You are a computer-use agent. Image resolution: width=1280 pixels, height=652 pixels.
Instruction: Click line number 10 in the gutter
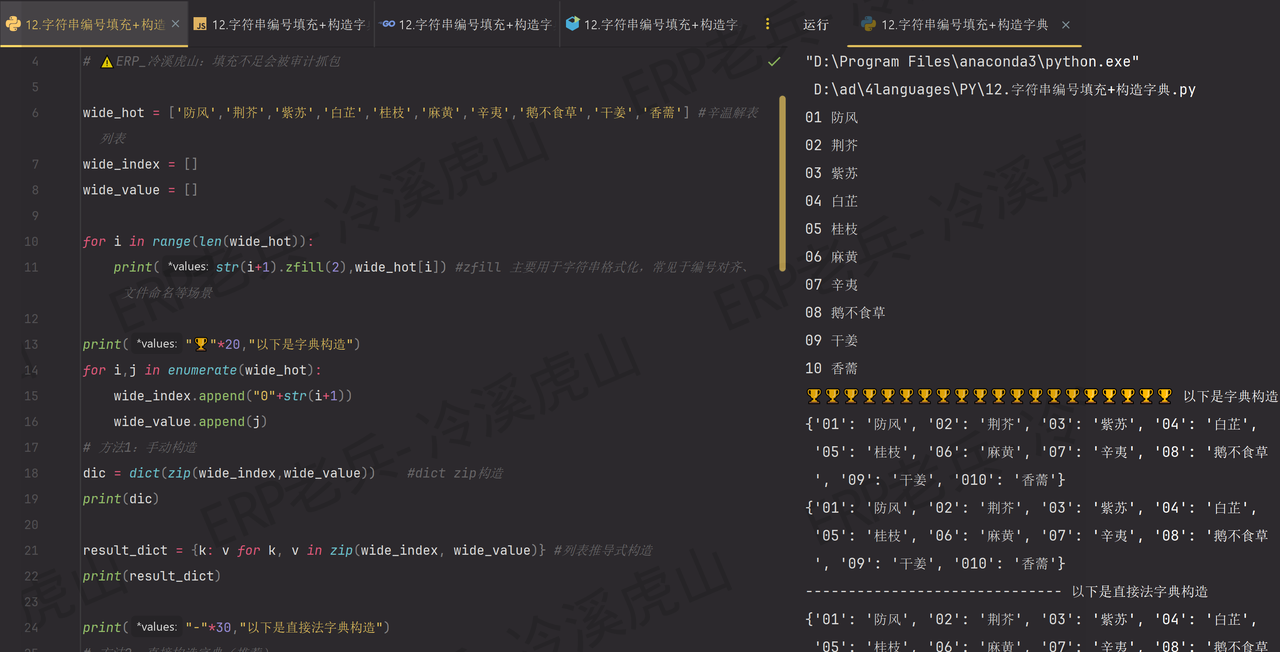coord(30,241)
